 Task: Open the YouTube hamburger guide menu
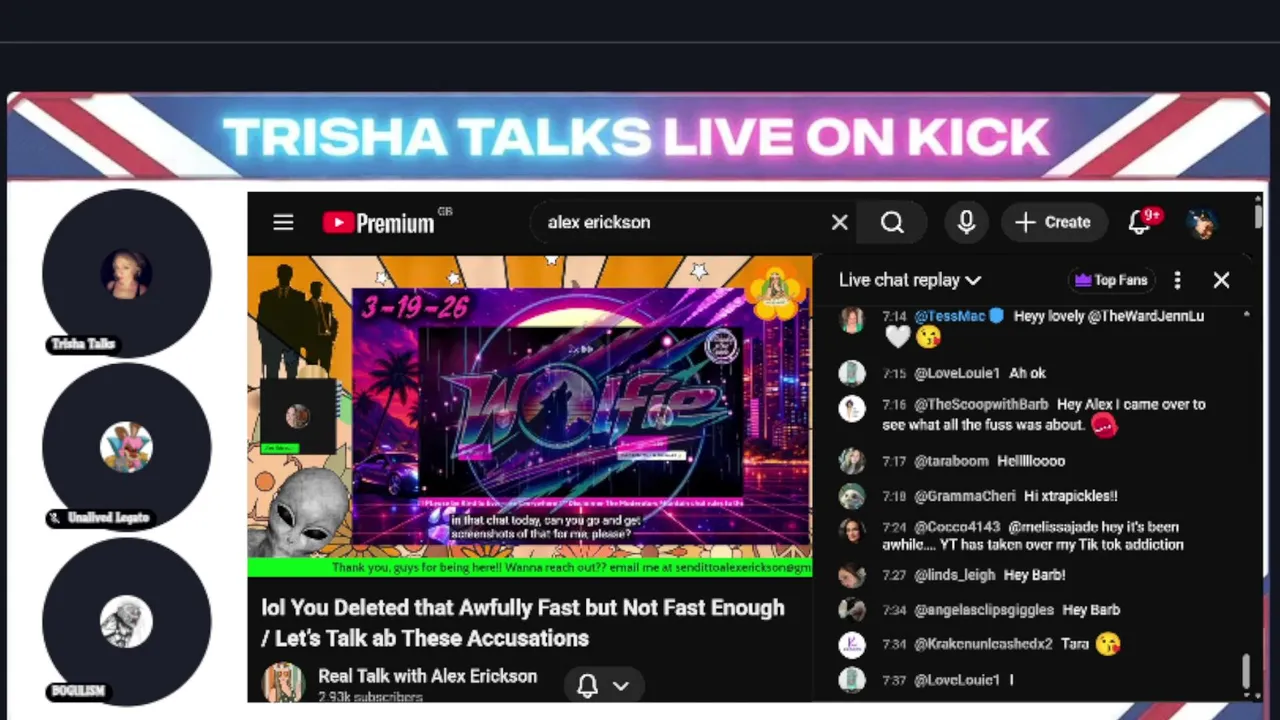(283, 222)
